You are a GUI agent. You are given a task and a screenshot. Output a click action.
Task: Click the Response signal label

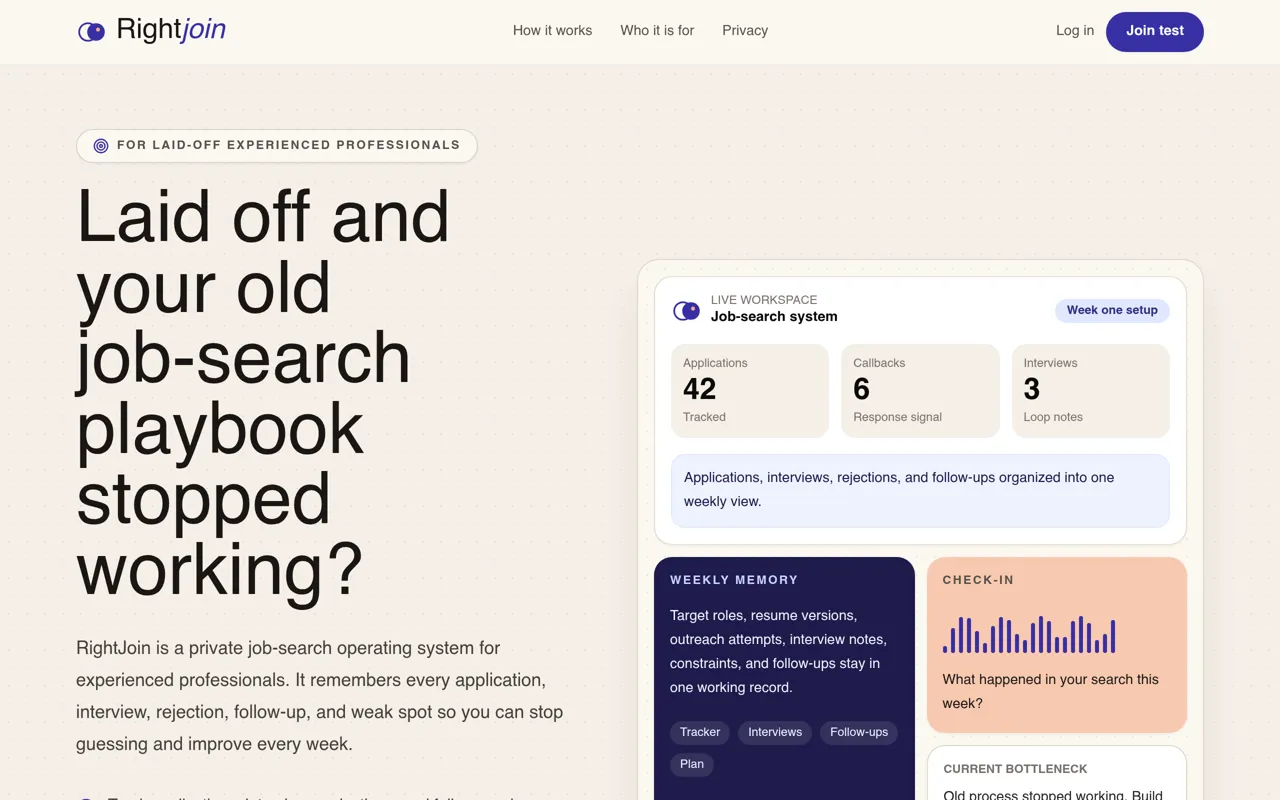pyautogui.click(x=898, y=417)
